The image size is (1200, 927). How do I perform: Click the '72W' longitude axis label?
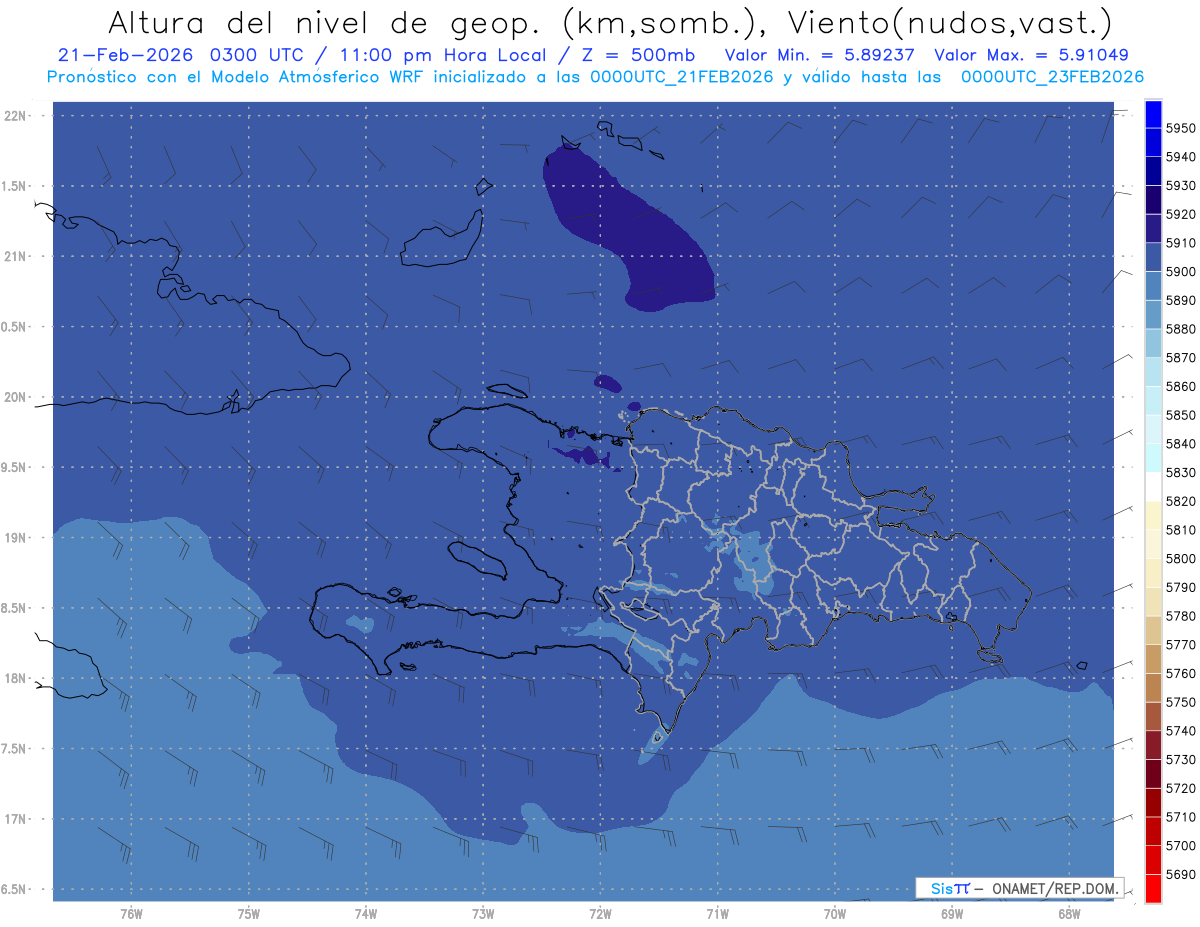pyautogui.click(x=601, y=913)
